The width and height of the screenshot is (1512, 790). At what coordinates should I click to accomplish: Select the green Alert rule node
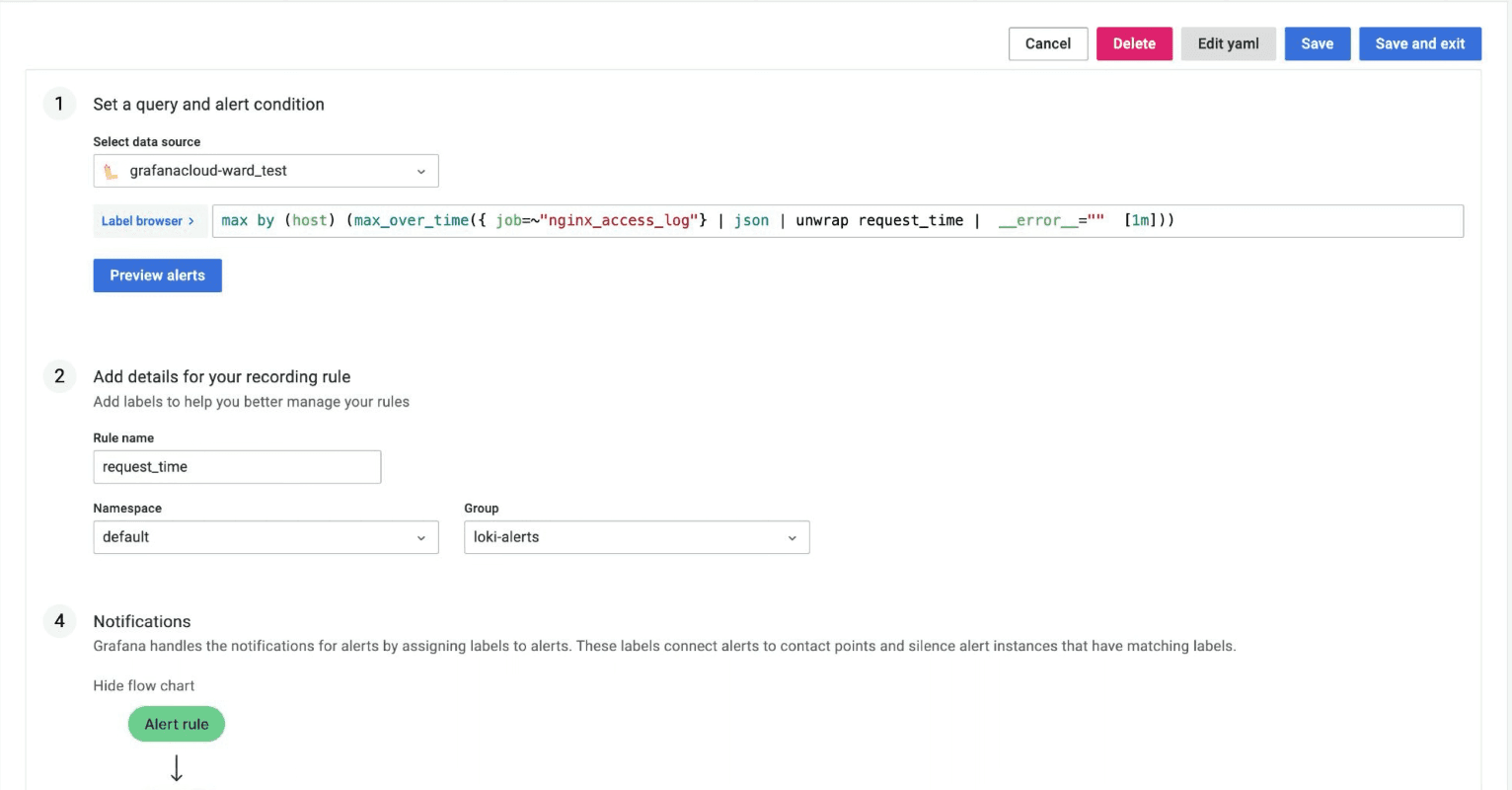point(176,724)
